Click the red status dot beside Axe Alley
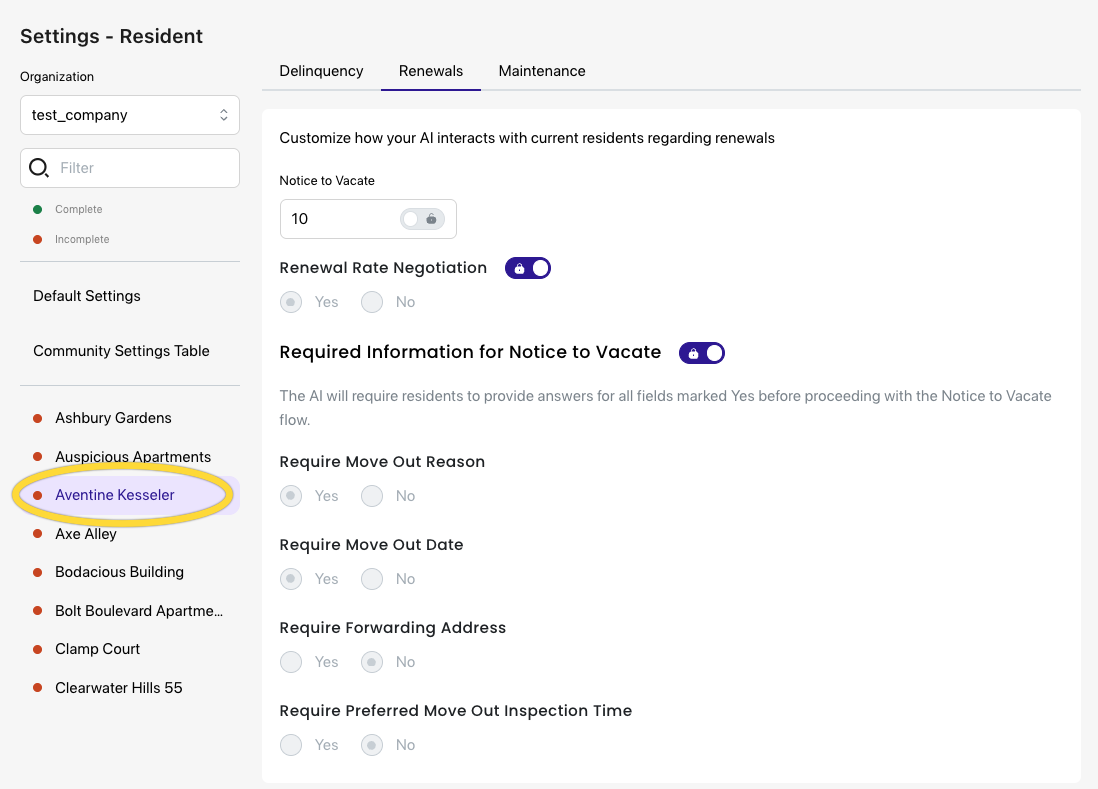Image resolution: width=1098 pixels, height=789 pixels. pos(38,534)
